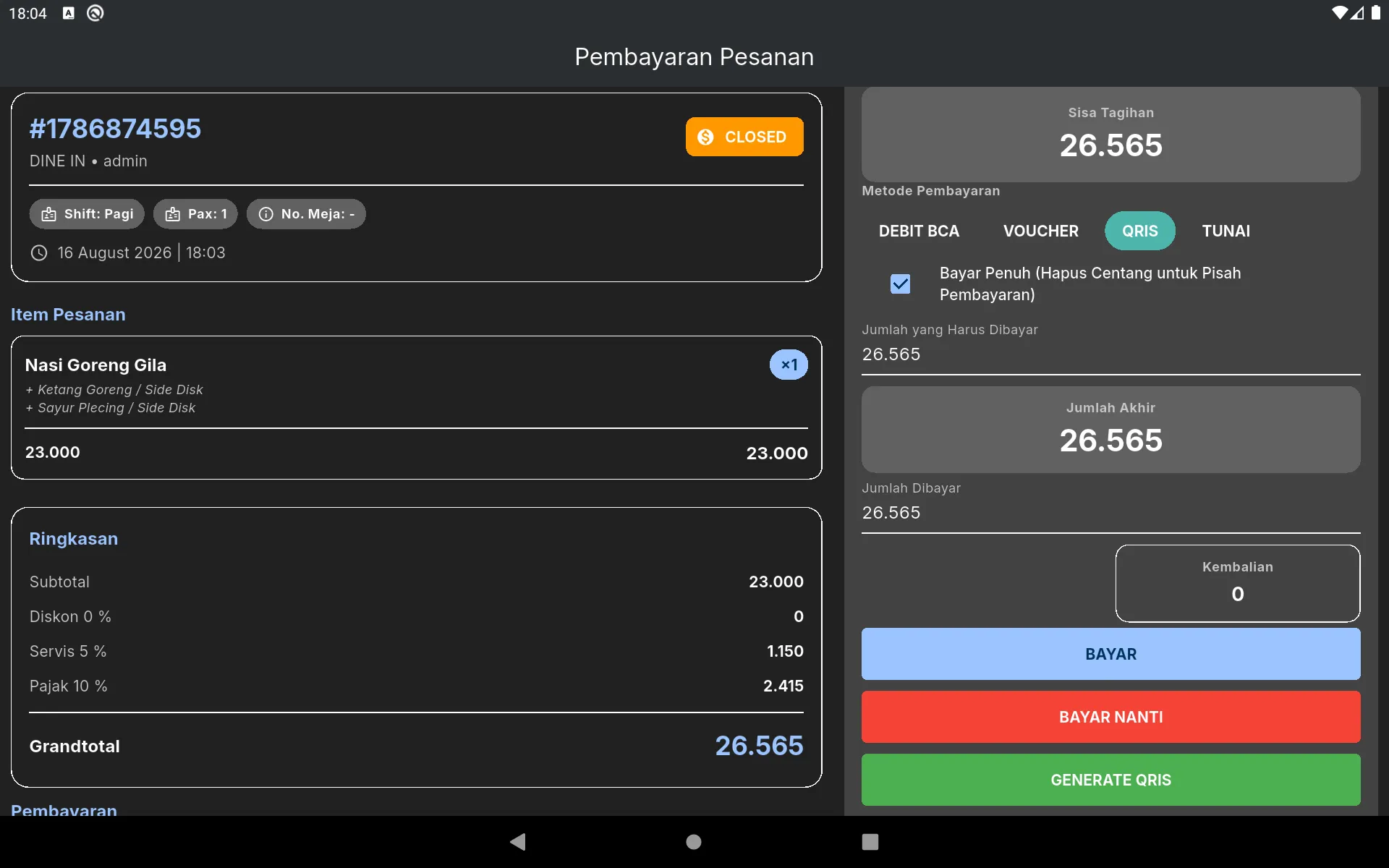Image resolution: width=1389 pixels, height=868 pixels.
Task: Click the Shift Pagi badge icon
Action: (48, 214)
